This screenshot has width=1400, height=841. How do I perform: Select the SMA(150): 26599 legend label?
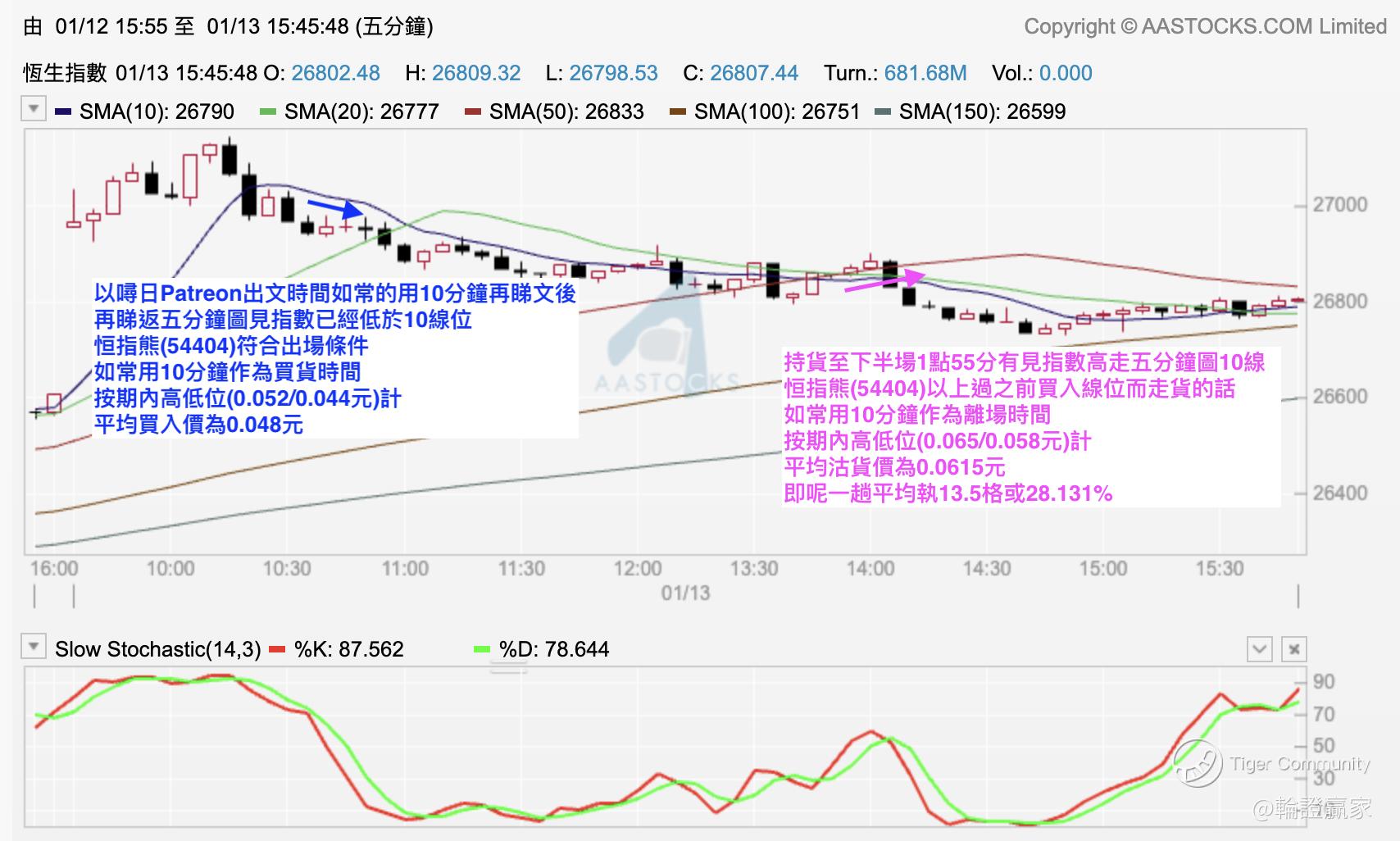point(982,111)
